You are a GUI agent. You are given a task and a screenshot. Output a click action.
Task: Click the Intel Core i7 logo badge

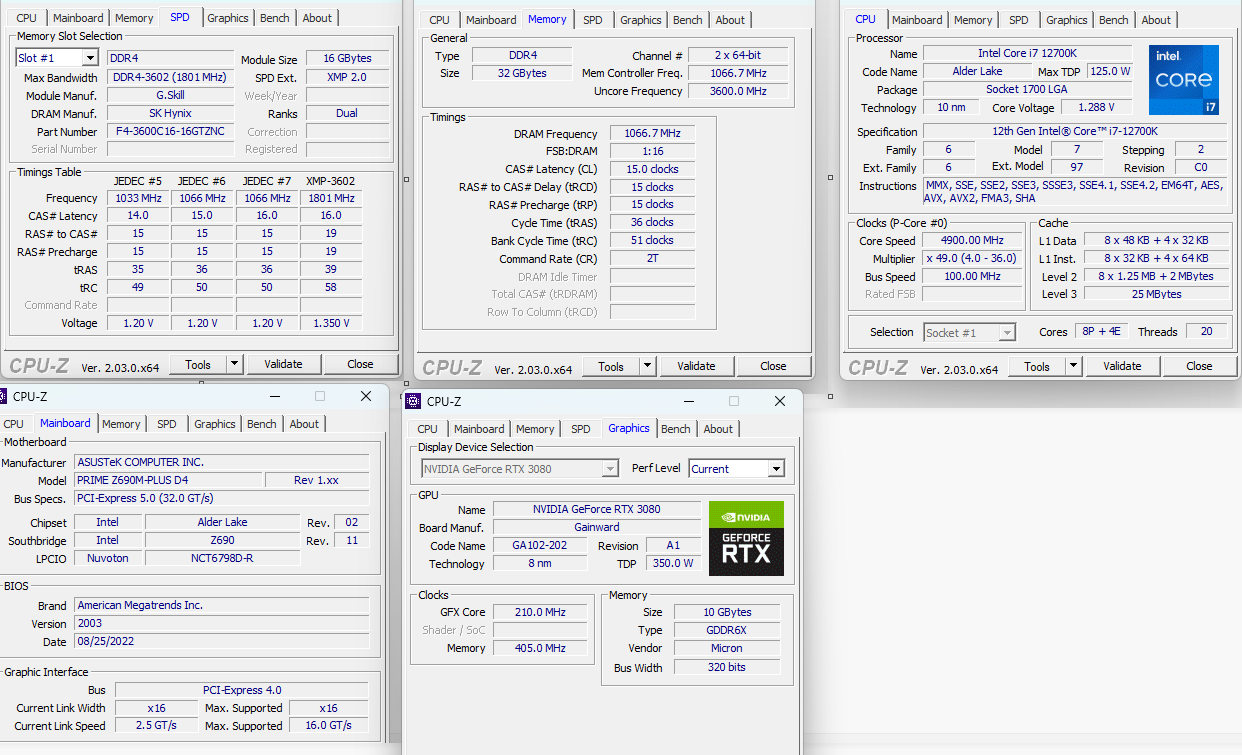pyautogui.click(x=1184, y=80)
